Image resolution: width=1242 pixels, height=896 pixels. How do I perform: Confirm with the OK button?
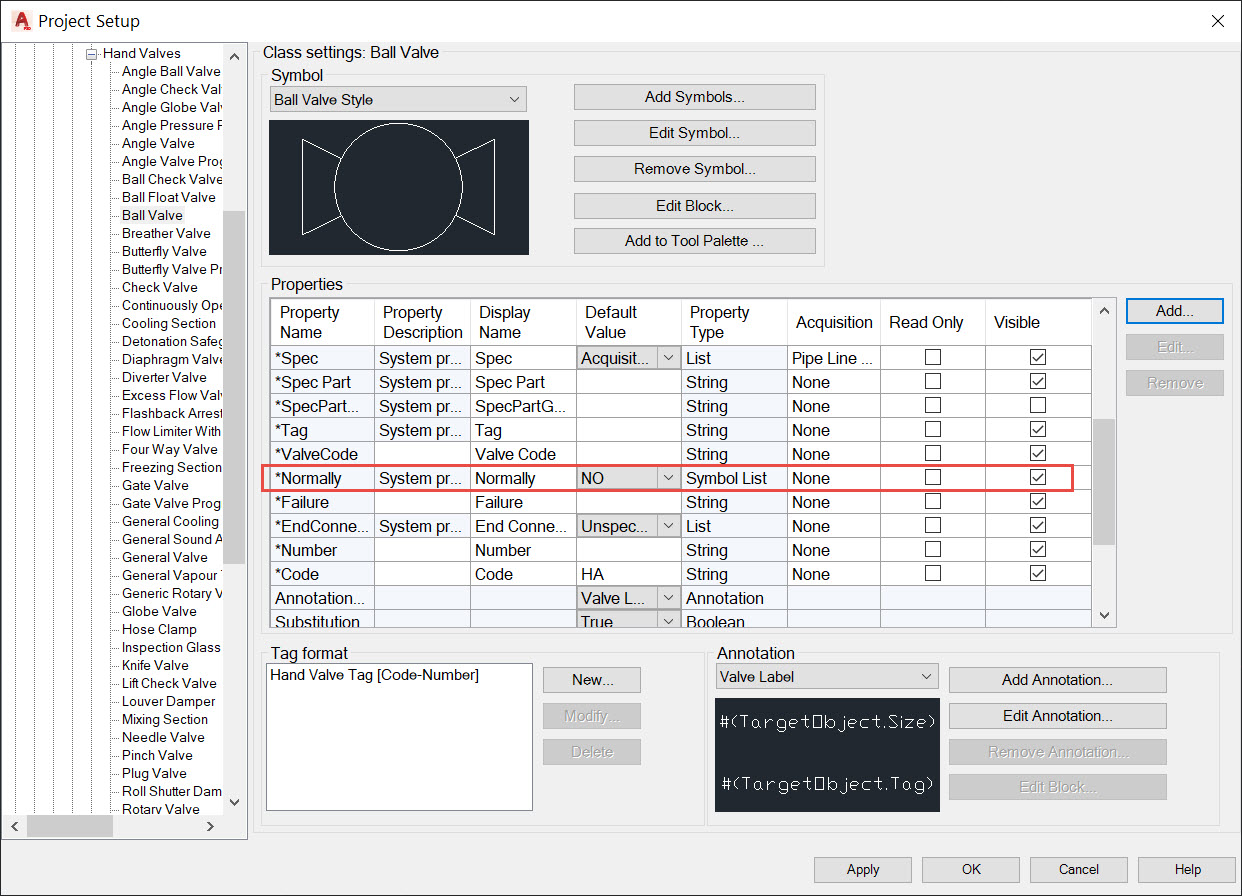pyautogui.click(x=971, y=870)
